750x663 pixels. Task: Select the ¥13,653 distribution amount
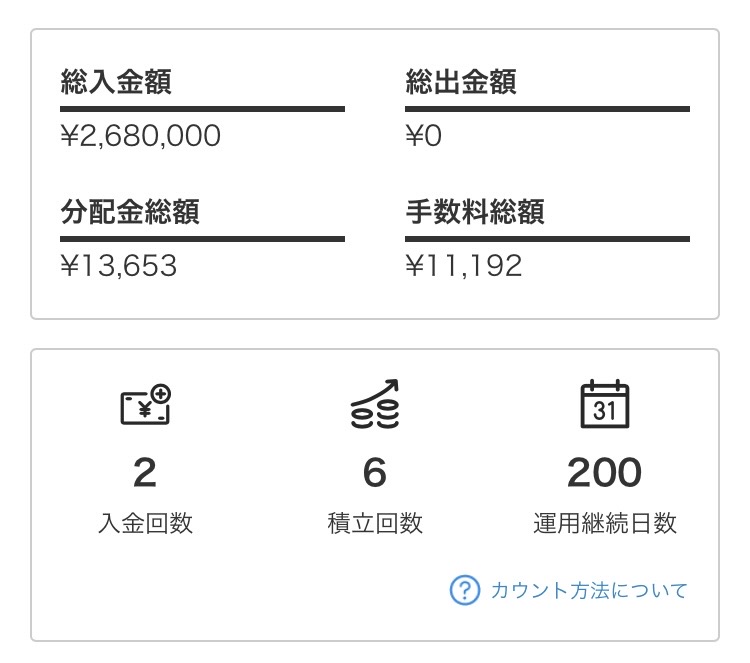(x=119, y=266)
